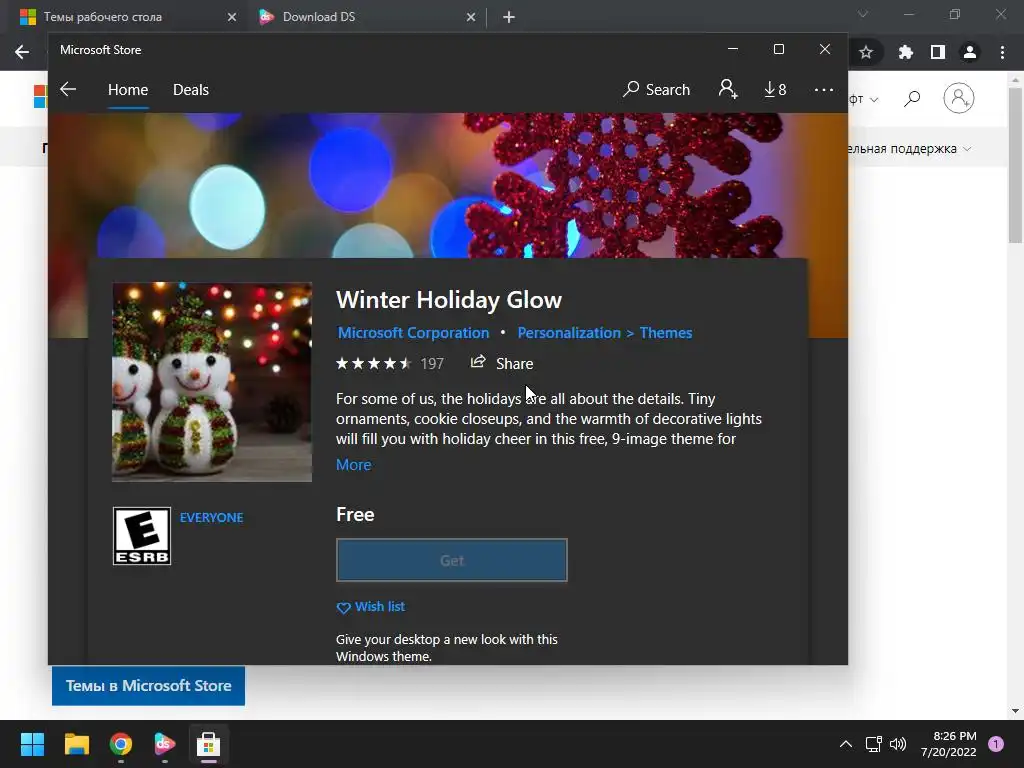Open Windows Start menu
This screenshot has width=1024, height=768.
[32, 744]
